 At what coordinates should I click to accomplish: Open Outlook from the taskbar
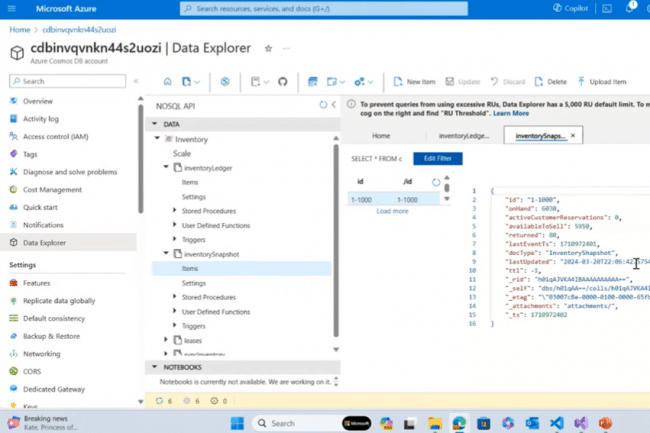point(532,423)
